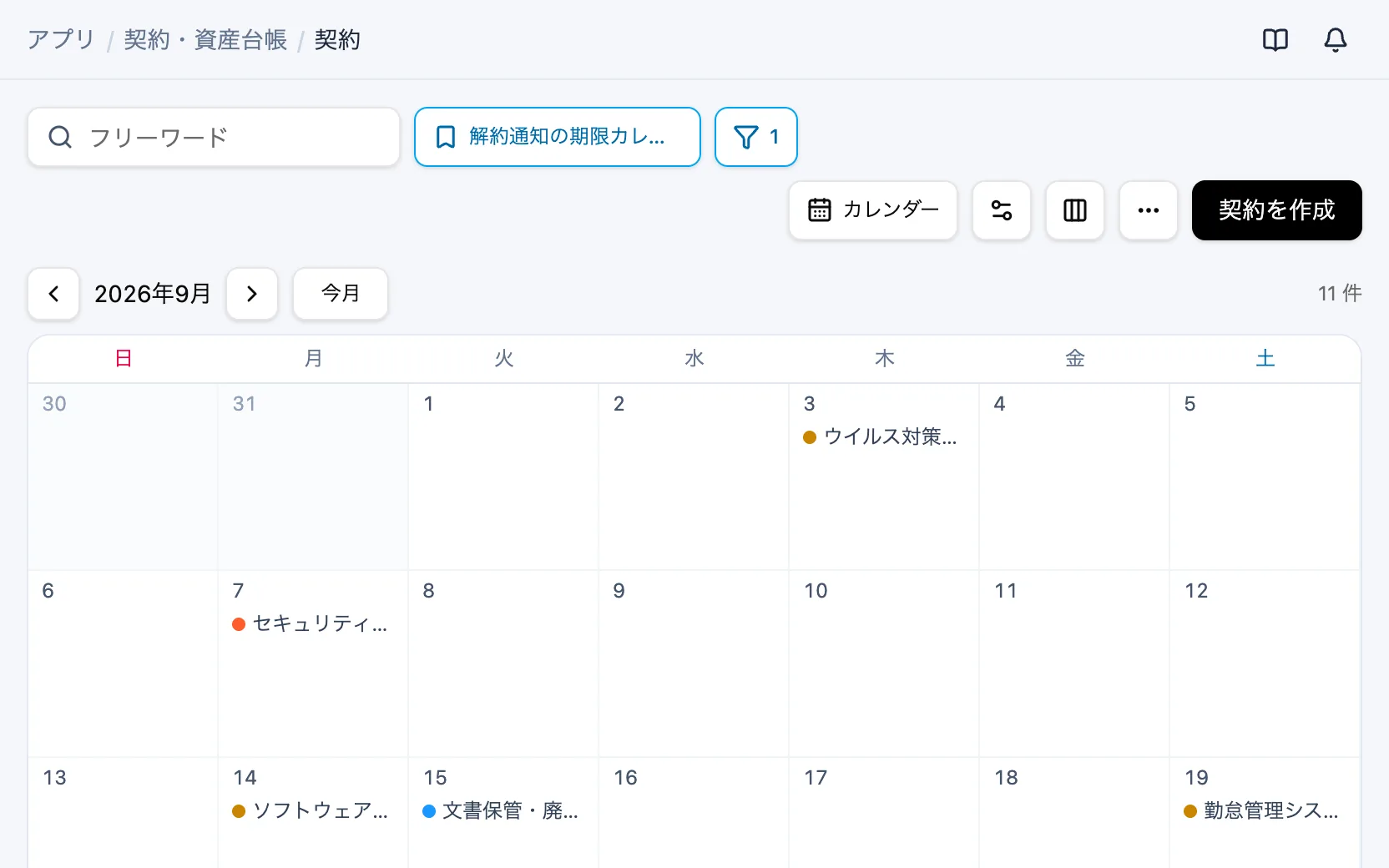Select the day cell 5
This screenshot has height=868, width=1389.
pos(1265,477)
